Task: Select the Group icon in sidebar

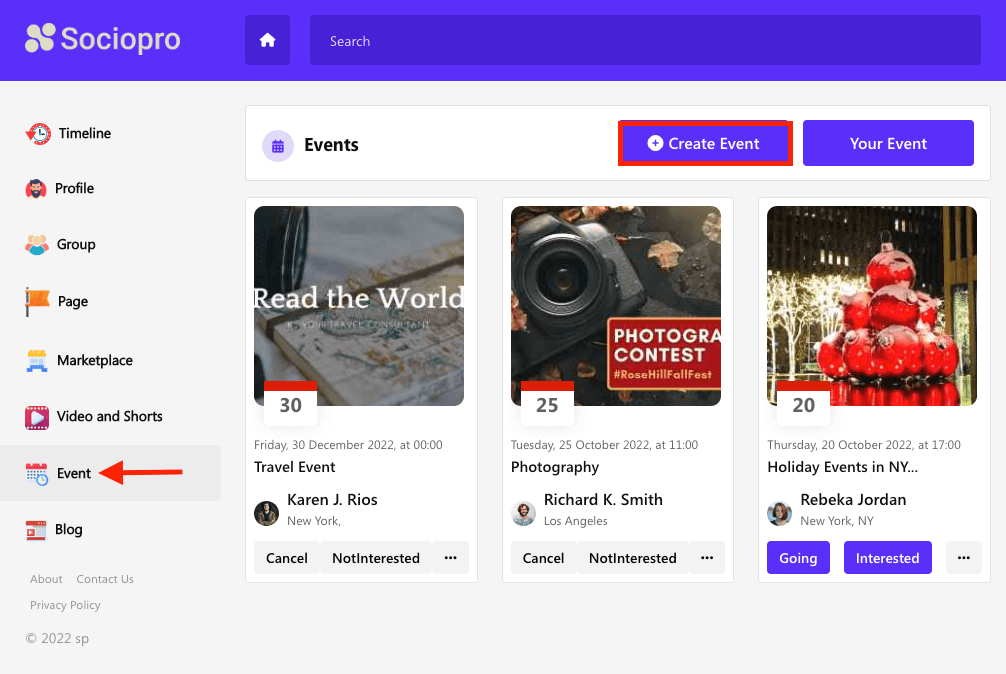Action: [37, 245]
